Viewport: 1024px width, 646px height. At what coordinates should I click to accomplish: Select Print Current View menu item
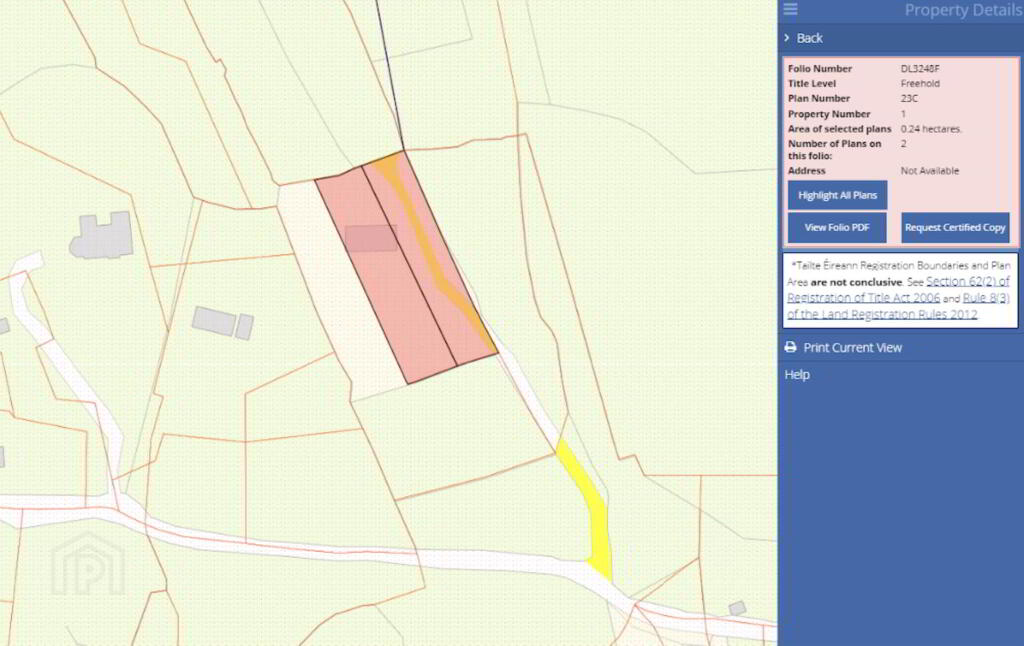click(852, 348)
